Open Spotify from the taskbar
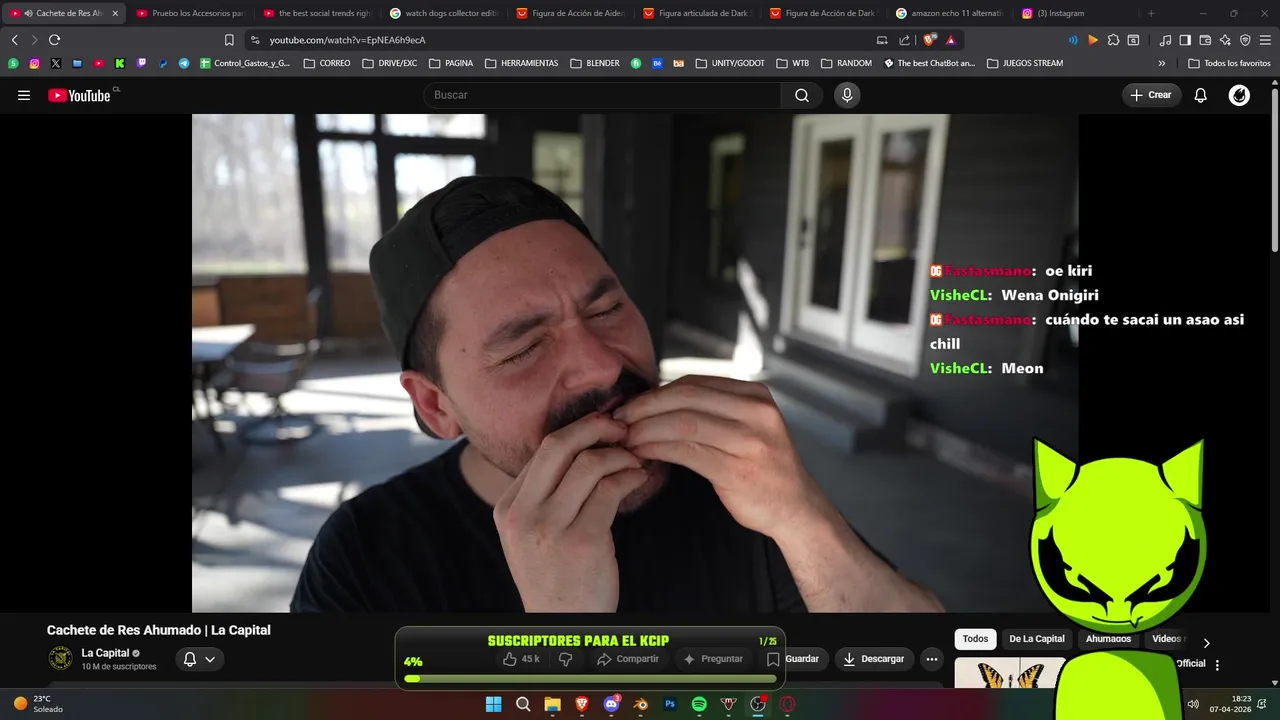1280x720 pixels. coord(699,704)
